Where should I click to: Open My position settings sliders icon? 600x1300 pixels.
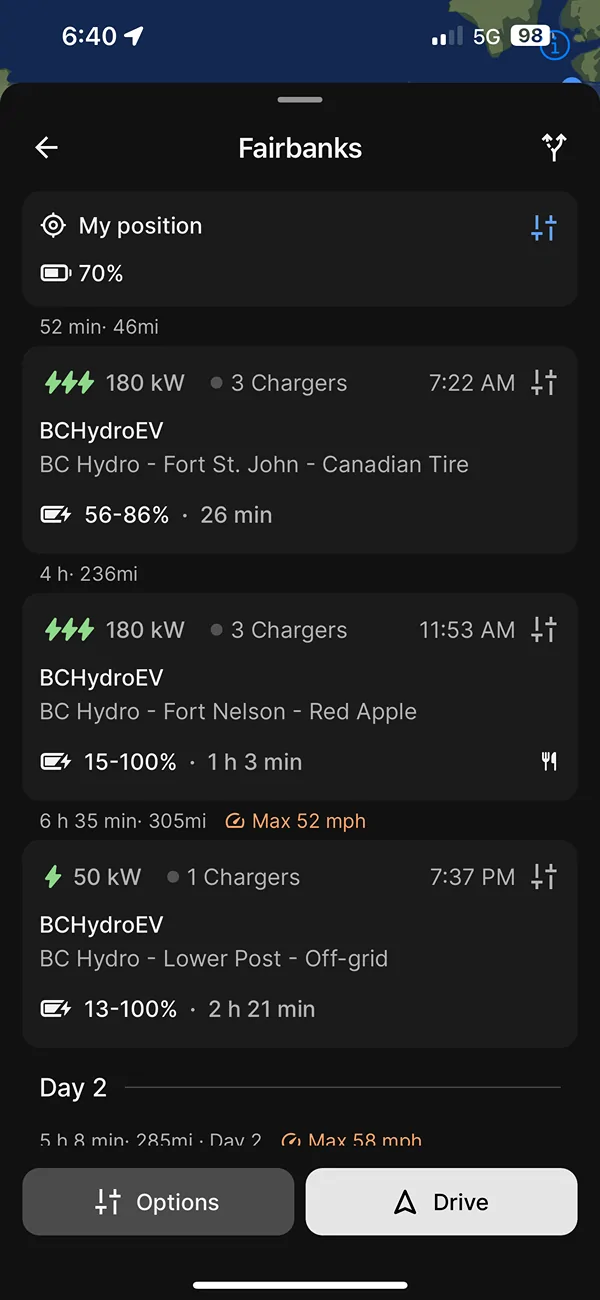click(x=543, y=227)
